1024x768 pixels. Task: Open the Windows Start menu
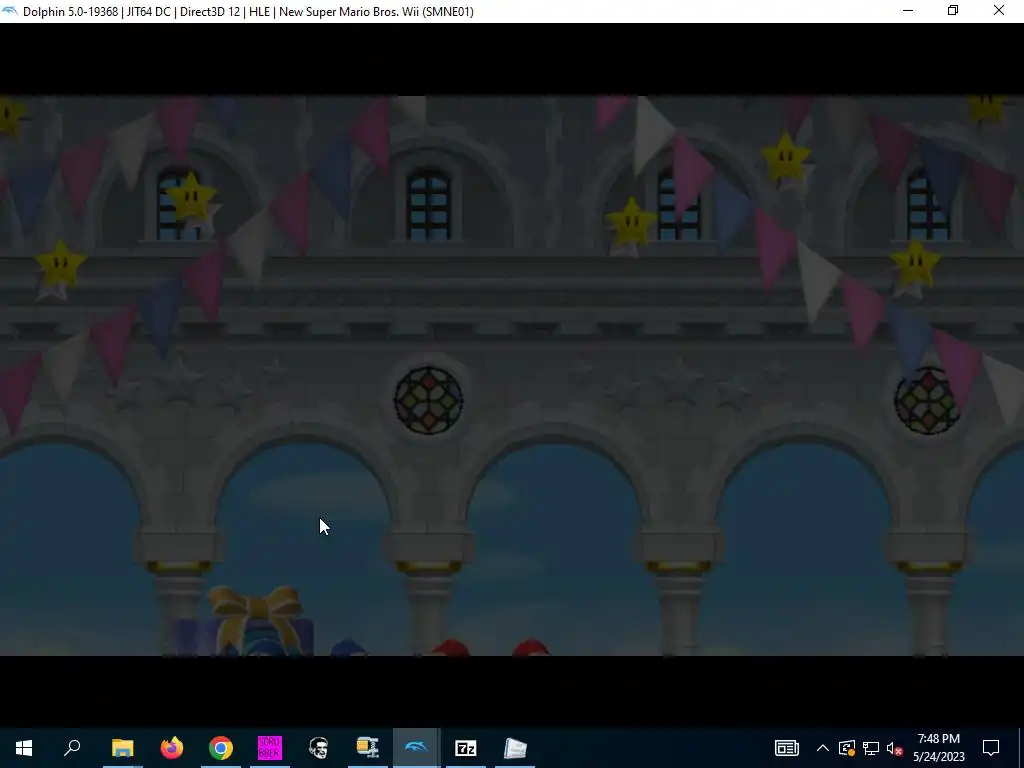coord(24,748)
